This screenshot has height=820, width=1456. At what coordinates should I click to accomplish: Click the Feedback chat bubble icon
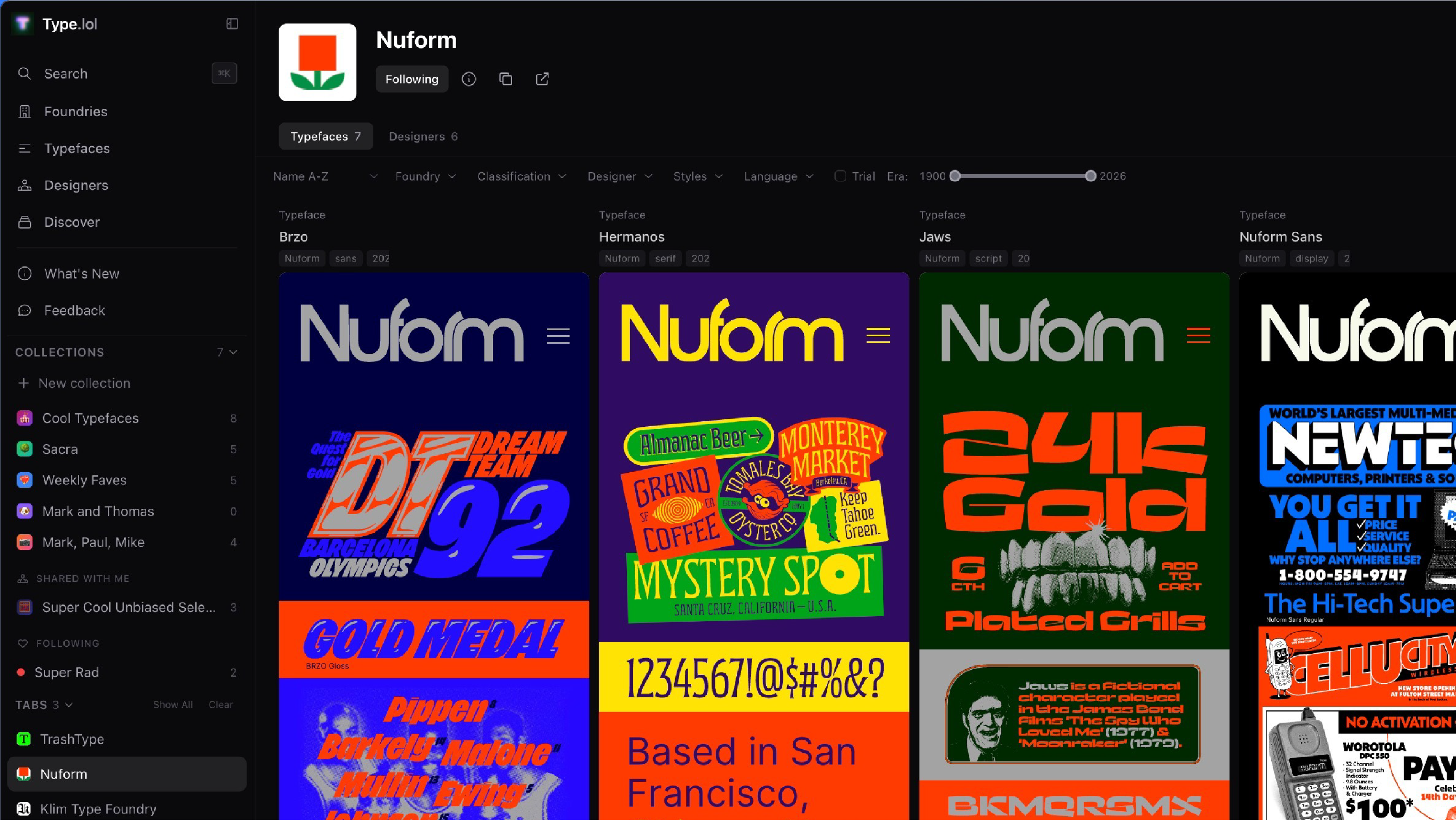[x=24, y=310]
